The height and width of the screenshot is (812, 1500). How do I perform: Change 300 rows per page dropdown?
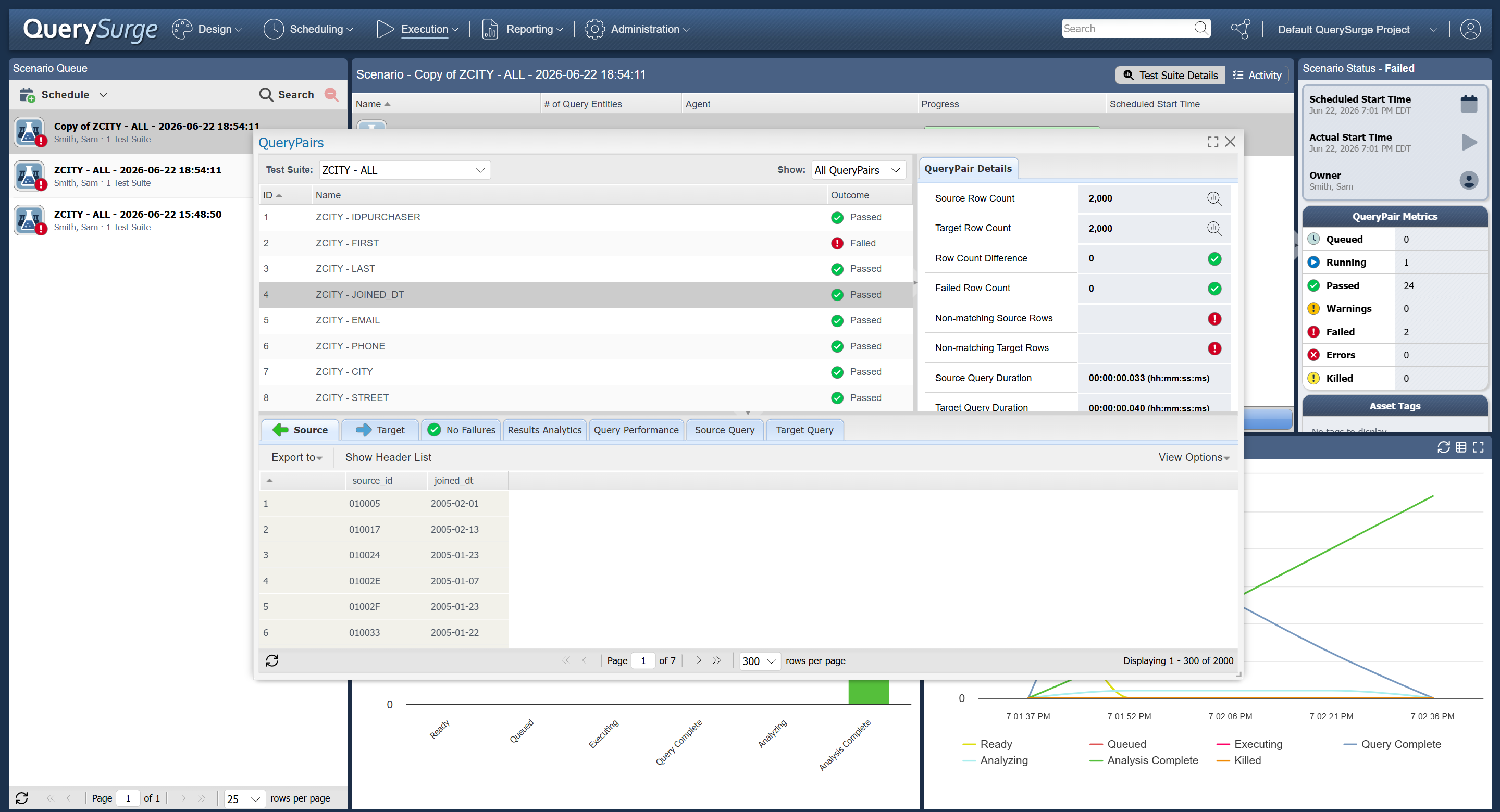tap(759, 660)
